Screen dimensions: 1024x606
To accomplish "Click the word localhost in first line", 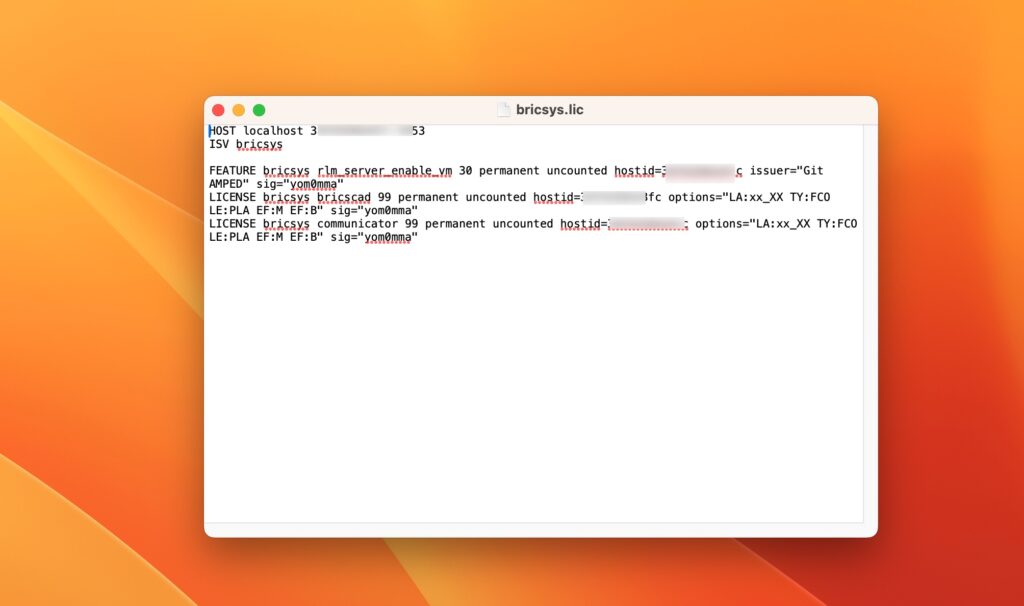I will (x=273, y=131).
